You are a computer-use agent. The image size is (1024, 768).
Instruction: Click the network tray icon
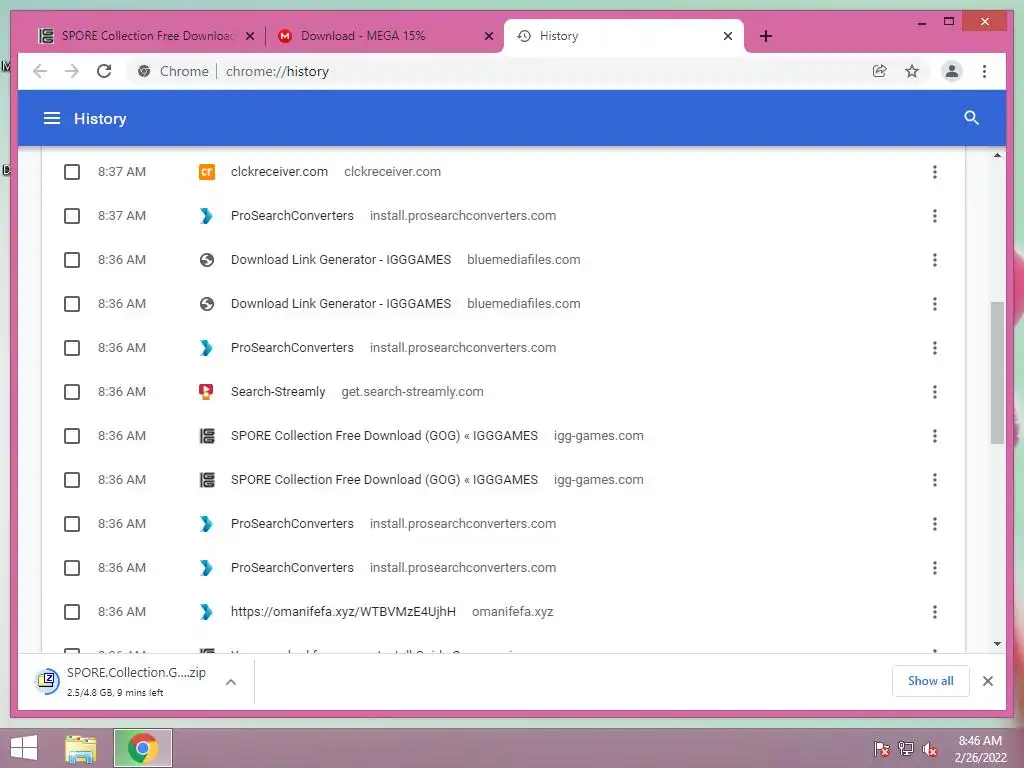pyautogui.click(x=905, y=749)
